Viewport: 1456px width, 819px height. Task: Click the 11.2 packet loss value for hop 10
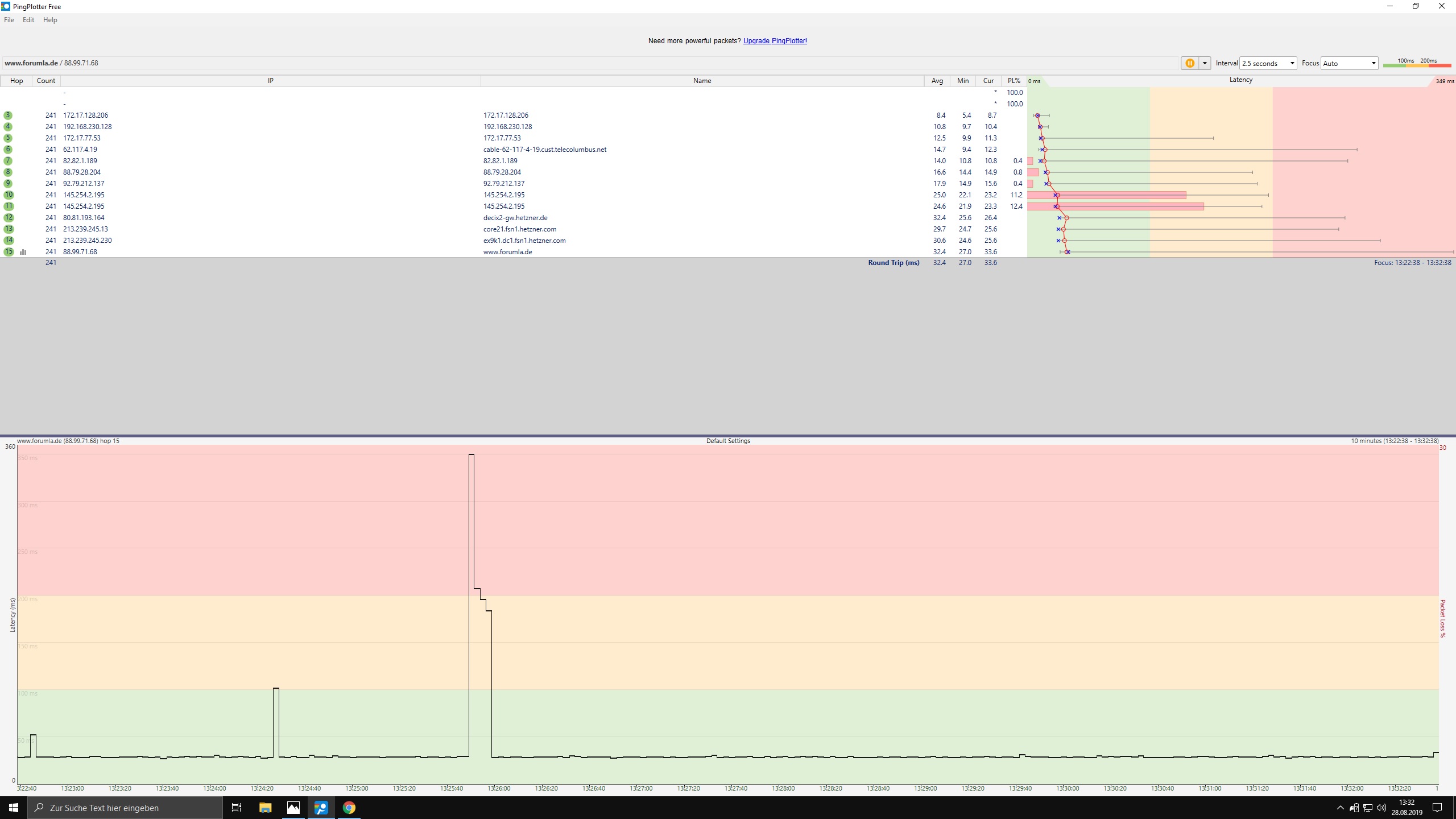tap(1016, 195)
